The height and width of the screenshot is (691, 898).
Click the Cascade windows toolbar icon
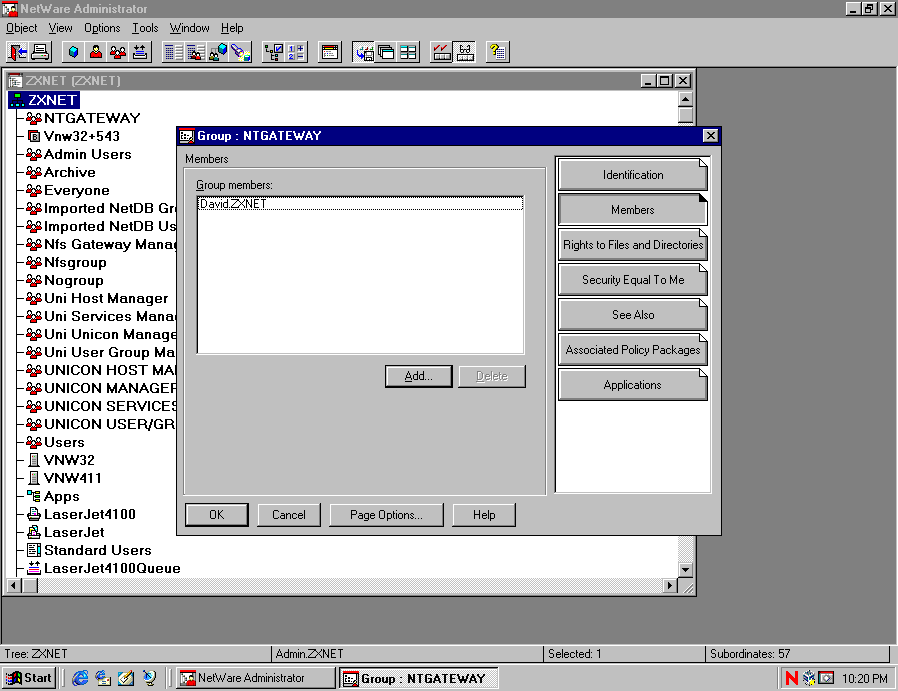385,52
